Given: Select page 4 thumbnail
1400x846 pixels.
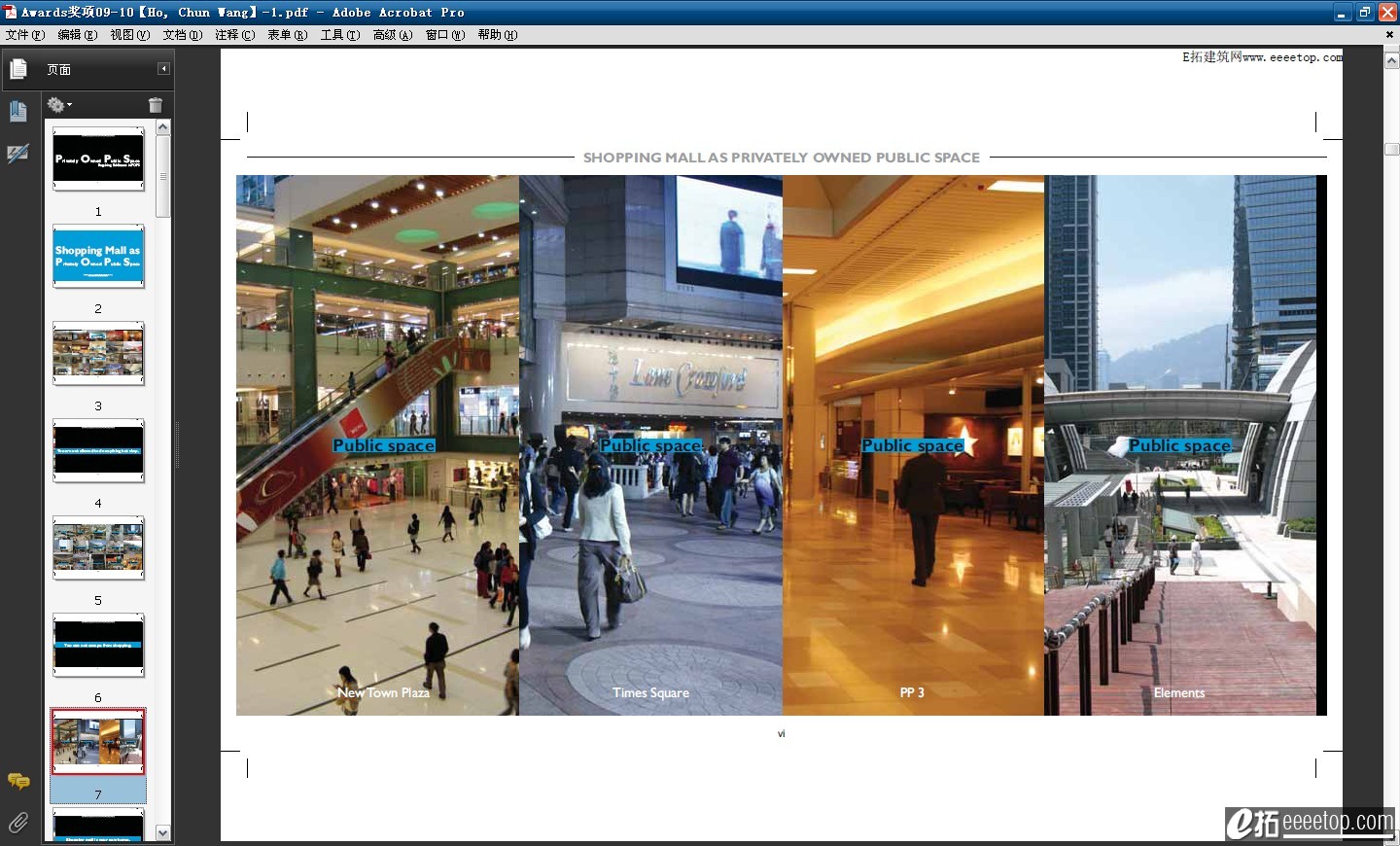Looking at the screenshot, I should point(98,450).
